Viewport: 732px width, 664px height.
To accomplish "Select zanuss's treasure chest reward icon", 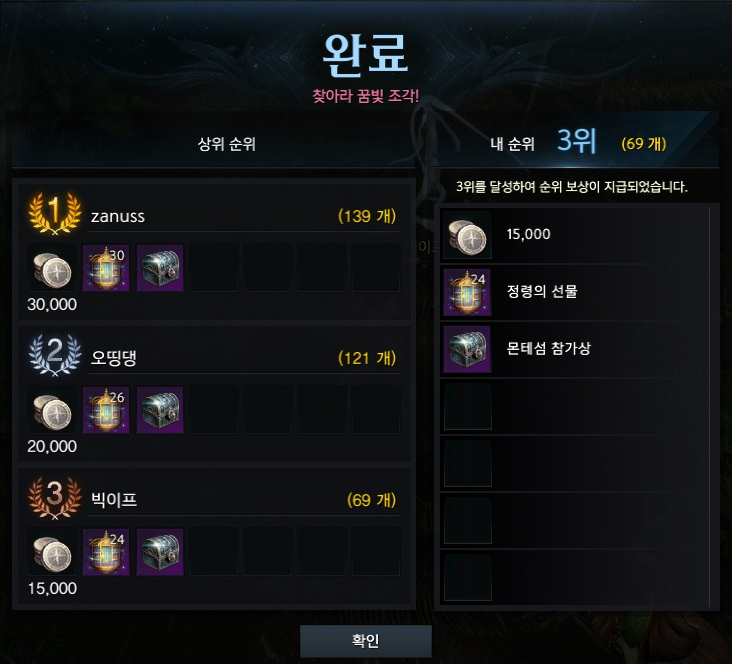I will tap(160, 268).
